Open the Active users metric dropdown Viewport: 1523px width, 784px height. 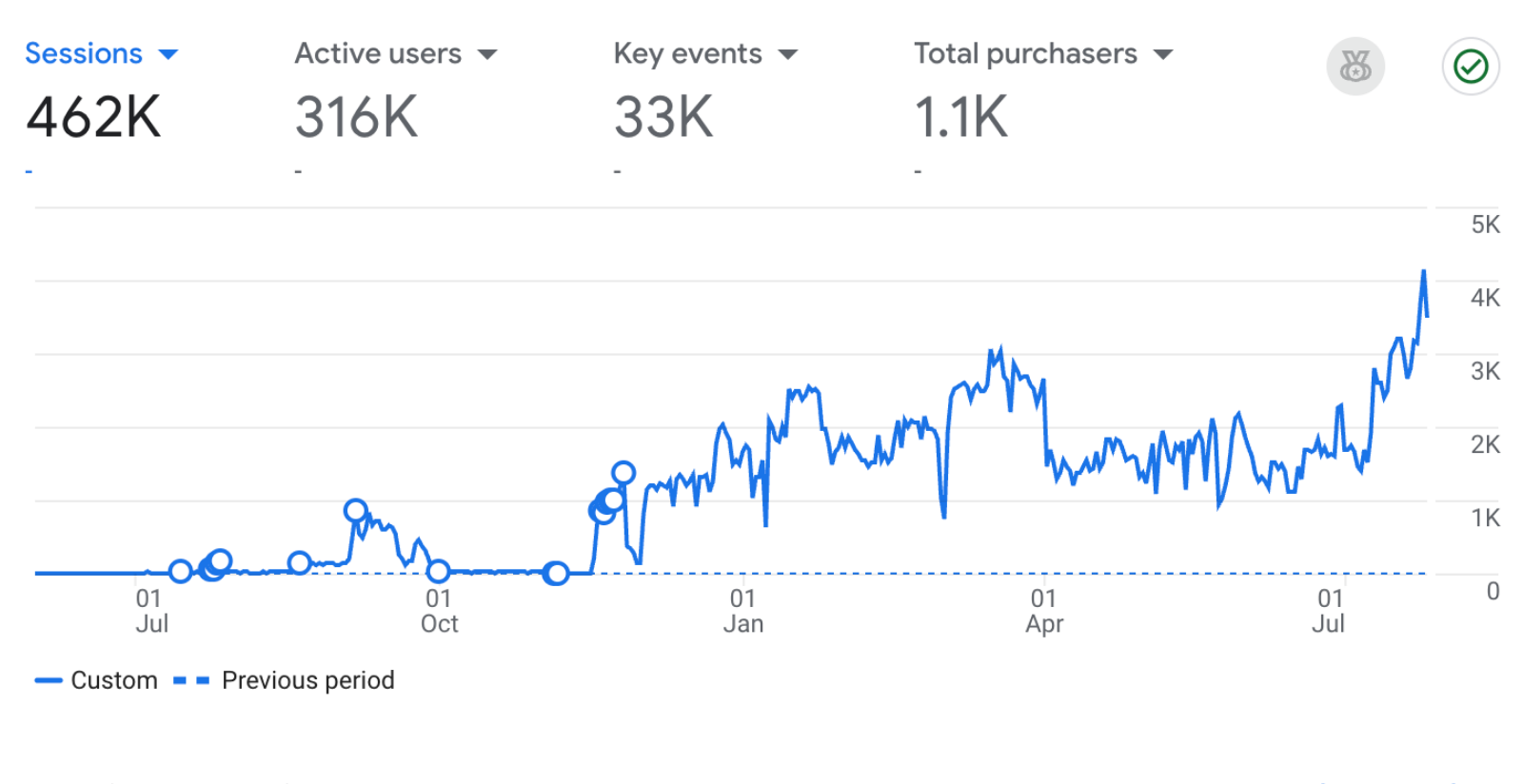[487, 54]
